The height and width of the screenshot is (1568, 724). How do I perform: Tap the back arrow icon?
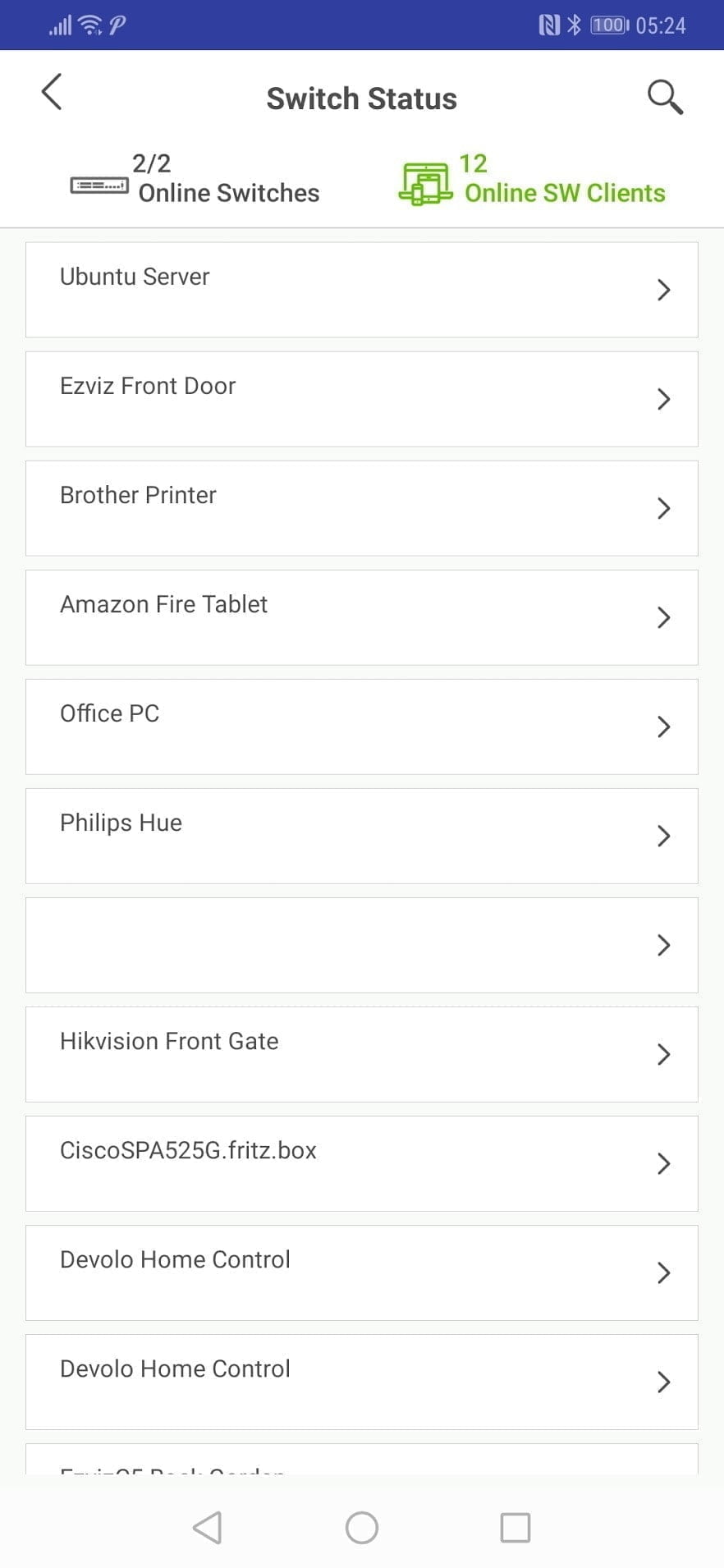pos(52,92)
